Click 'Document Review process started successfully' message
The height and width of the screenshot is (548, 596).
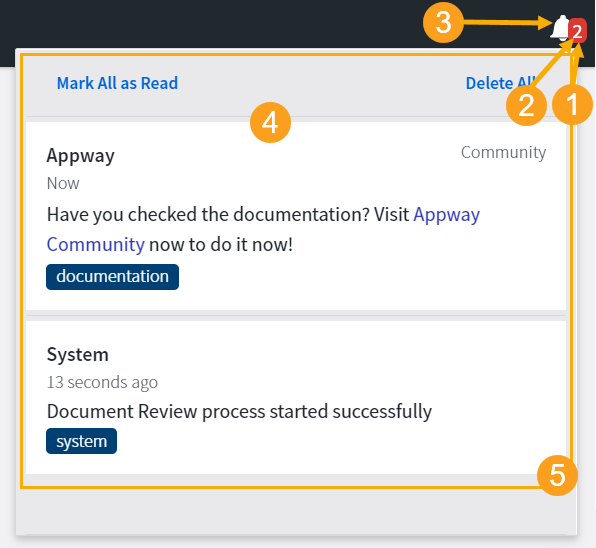click(x=239, y=412)
